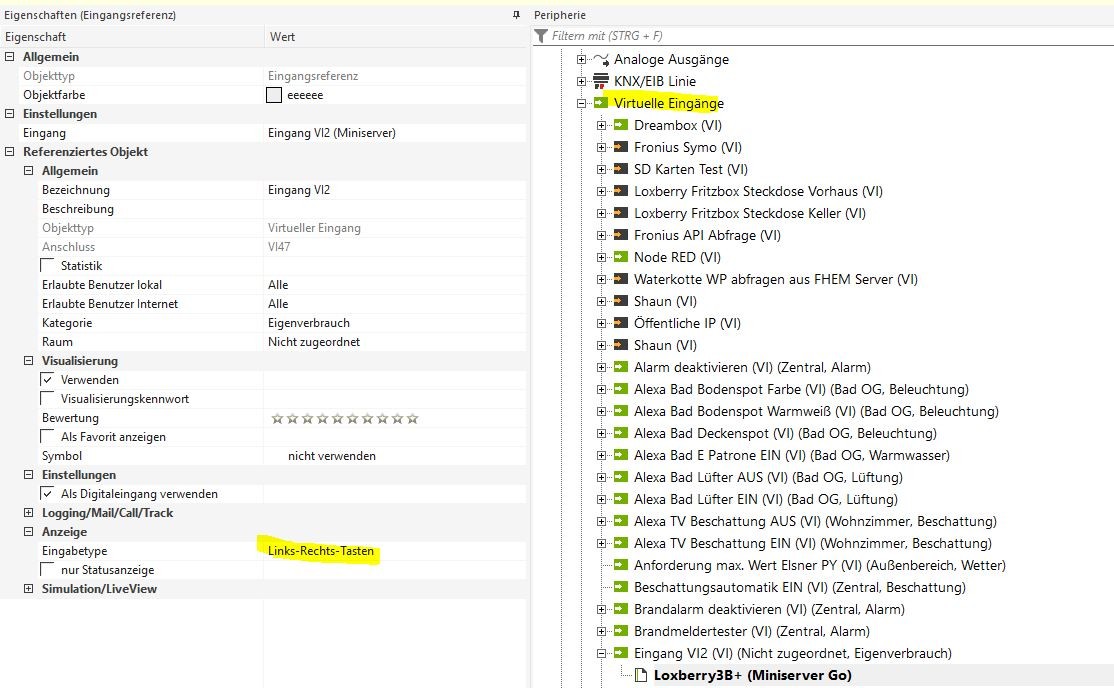Uncheck the Verwenden checkbox
Image resolution: width=1114 pixels, height=688 pixels.
48,380
